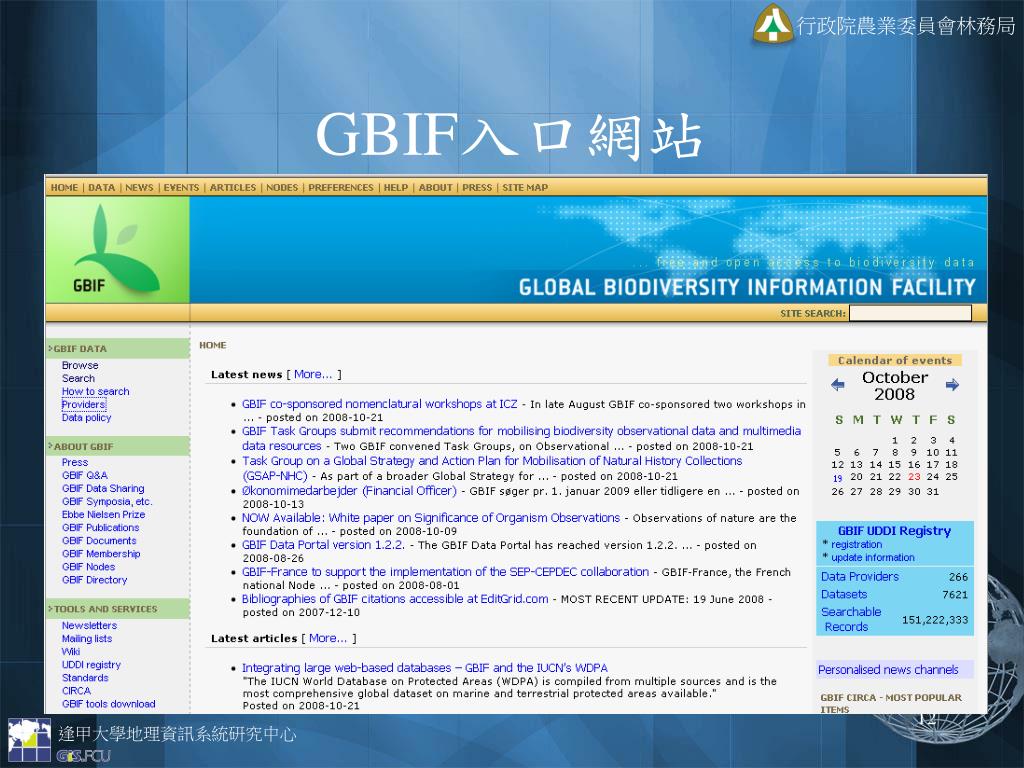The width and height of the screenshot is (1024, 768).
Task: Open the Økonomimedarbejder Financial Officer news
Action: [x=349, y=490]
